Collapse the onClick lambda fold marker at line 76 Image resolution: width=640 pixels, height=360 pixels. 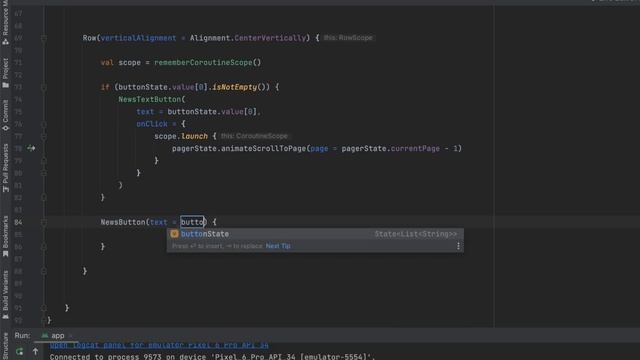tap(44, 124)
